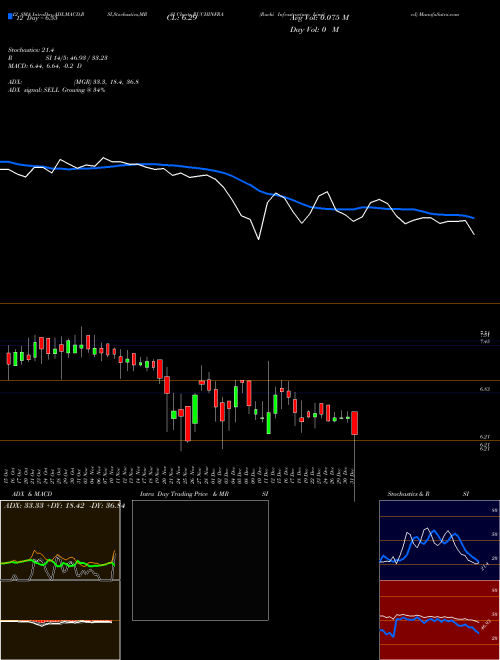Screen dimensions: 500x660
Task: Click the blue 12-day SMA legend square
Action: [10, 16]
